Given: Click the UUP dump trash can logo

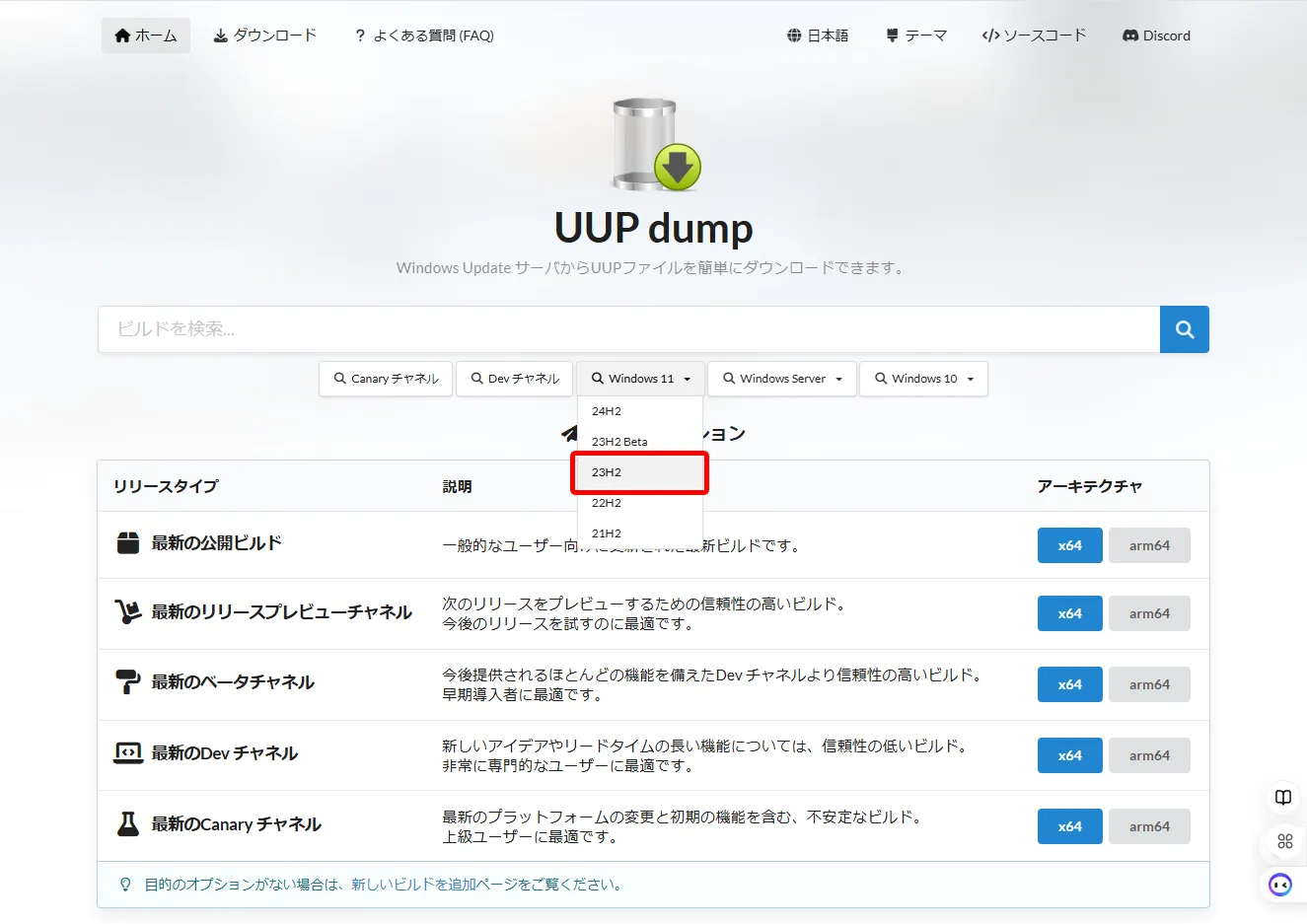Looking at the screenshot, I should click(x=655, y=144).
